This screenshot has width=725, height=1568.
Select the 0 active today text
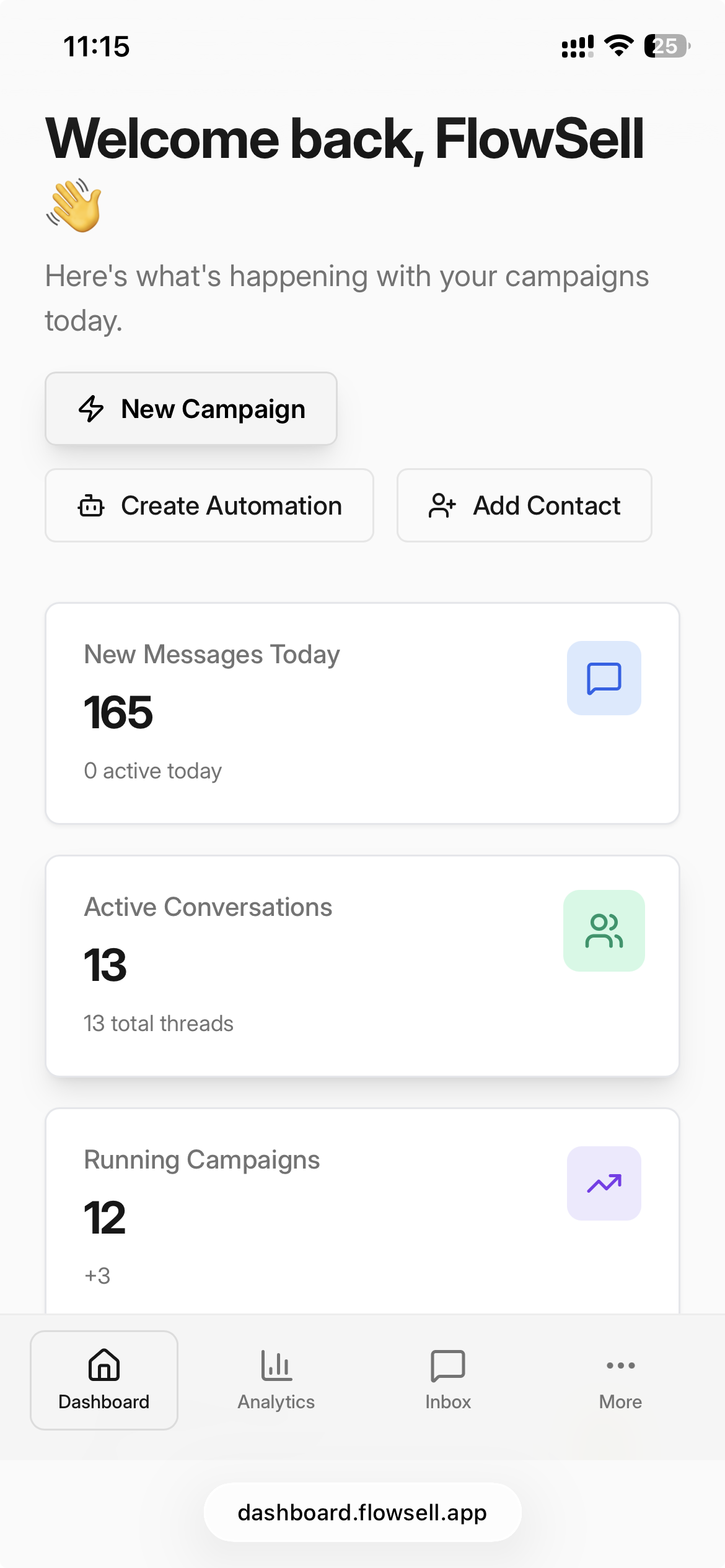pos(153,771)
